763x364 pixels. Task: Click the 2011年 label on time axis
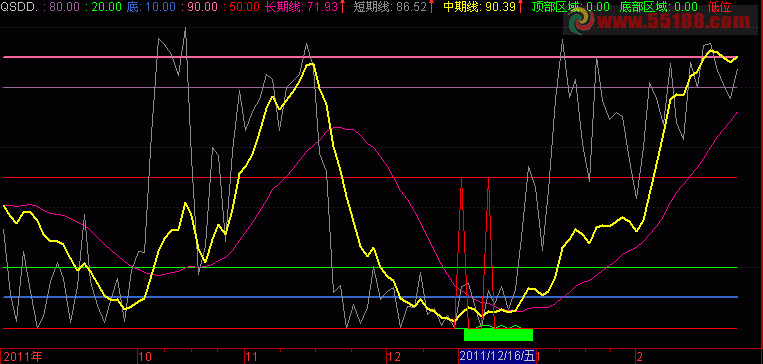point(23,357)
